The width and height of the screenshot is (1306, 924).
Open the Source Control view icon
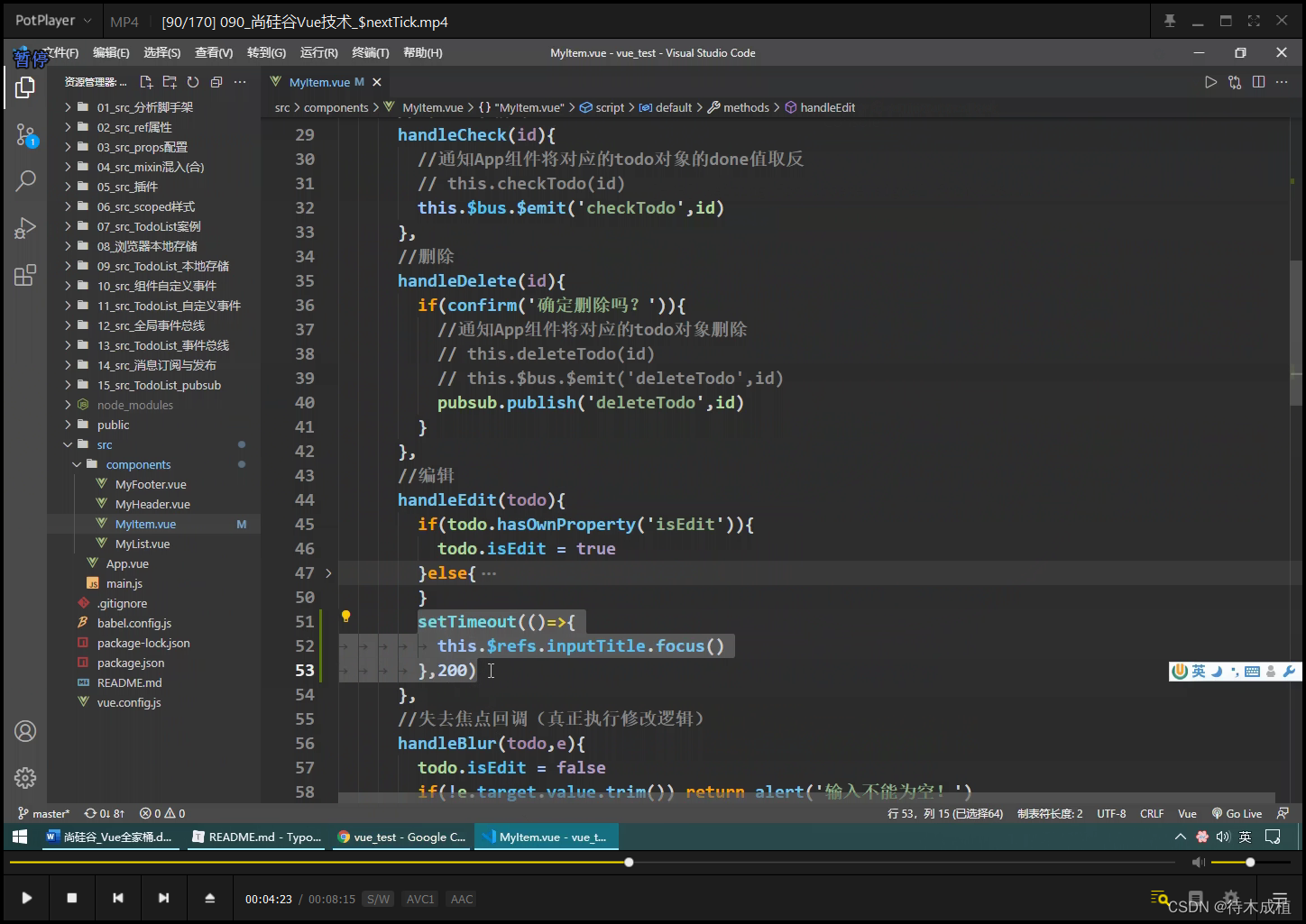coord(26,135)
